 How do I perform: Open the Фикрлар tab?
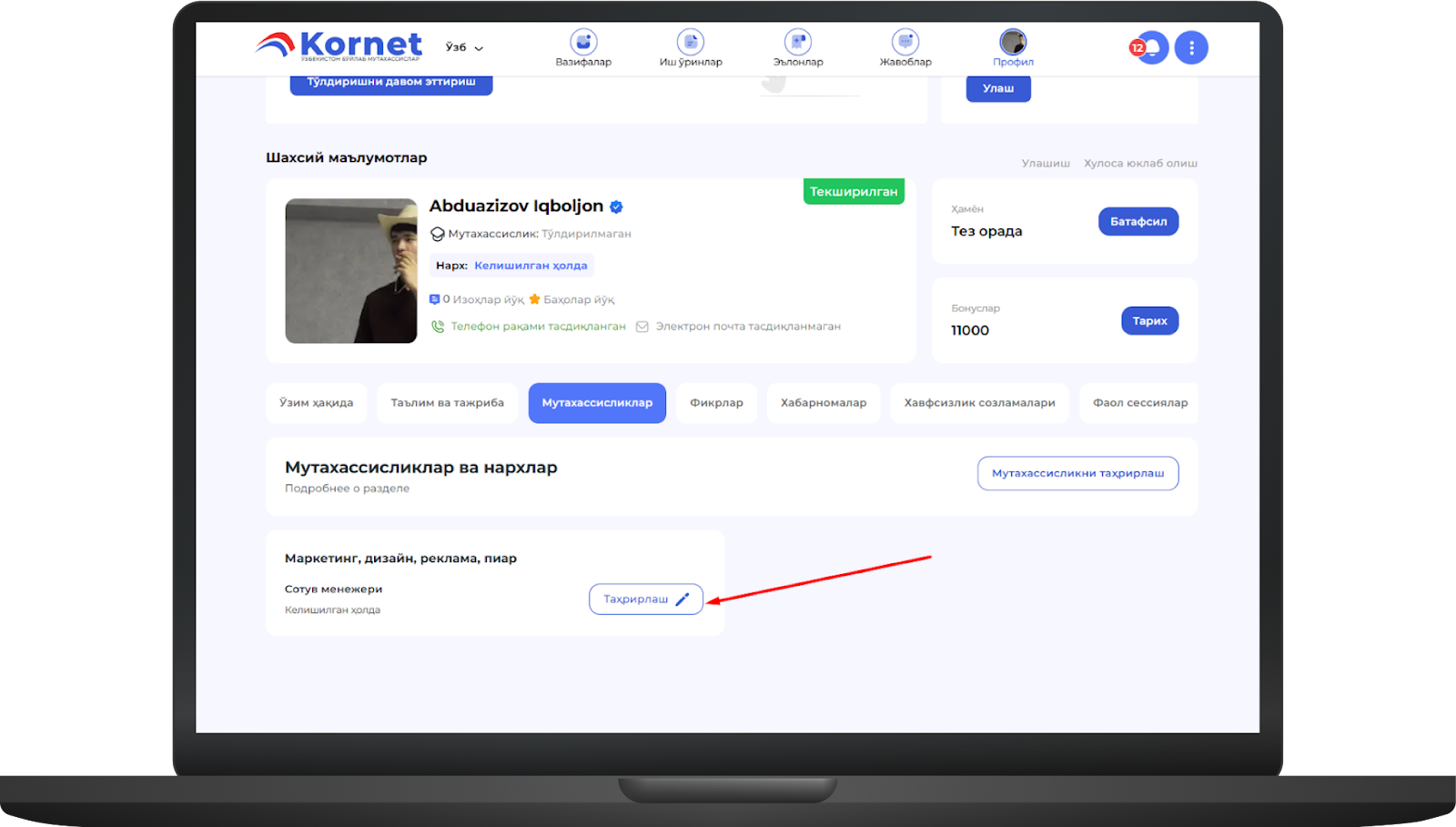pos(716,403)
